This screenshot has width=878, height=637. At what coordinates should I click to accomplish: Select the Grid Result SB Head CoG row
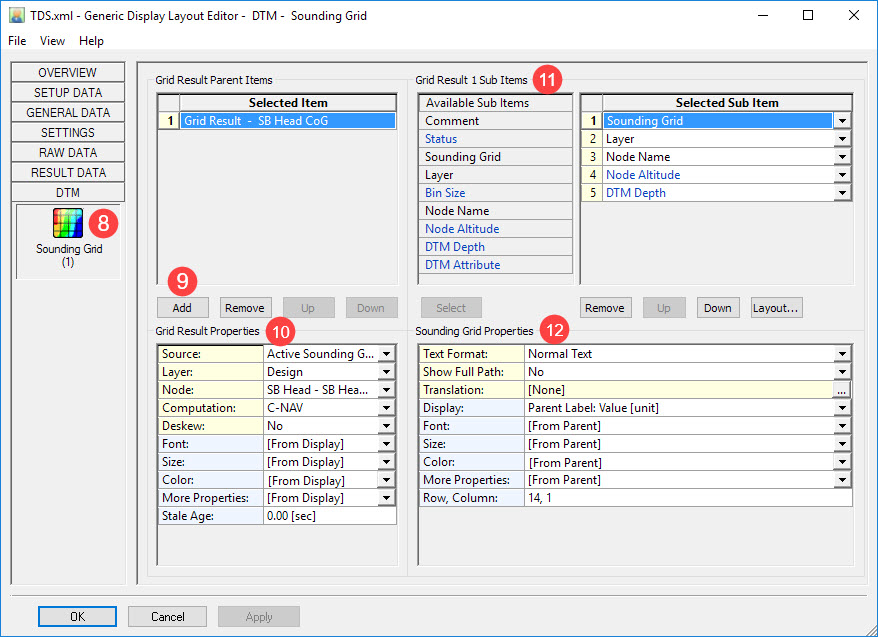[x=288, y=121]
